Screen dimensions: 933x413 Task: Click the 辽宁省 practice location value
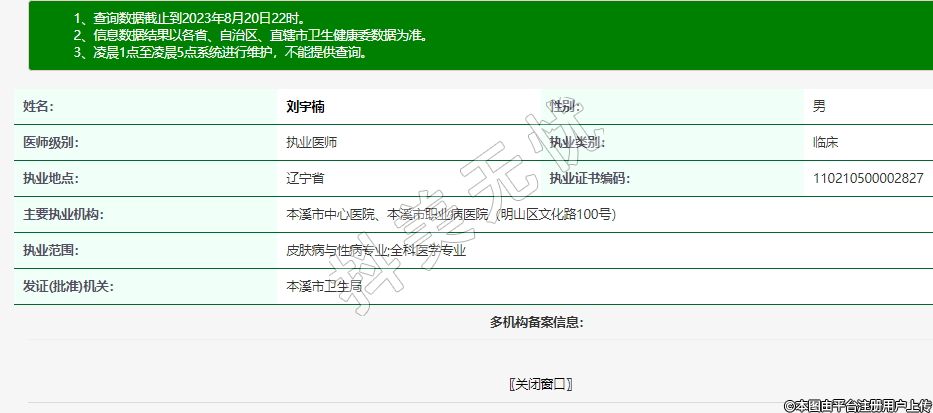[305, 178]
